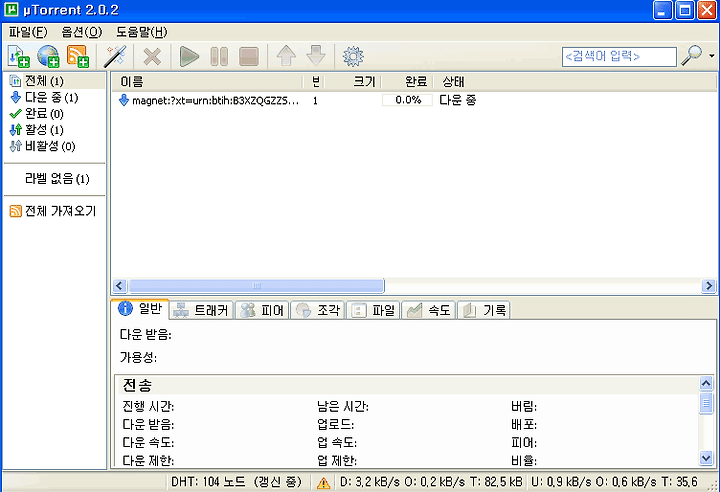The image size is (720, 492).
Task: Click the Stop torrent button
Action: click(x=249, y=57)
